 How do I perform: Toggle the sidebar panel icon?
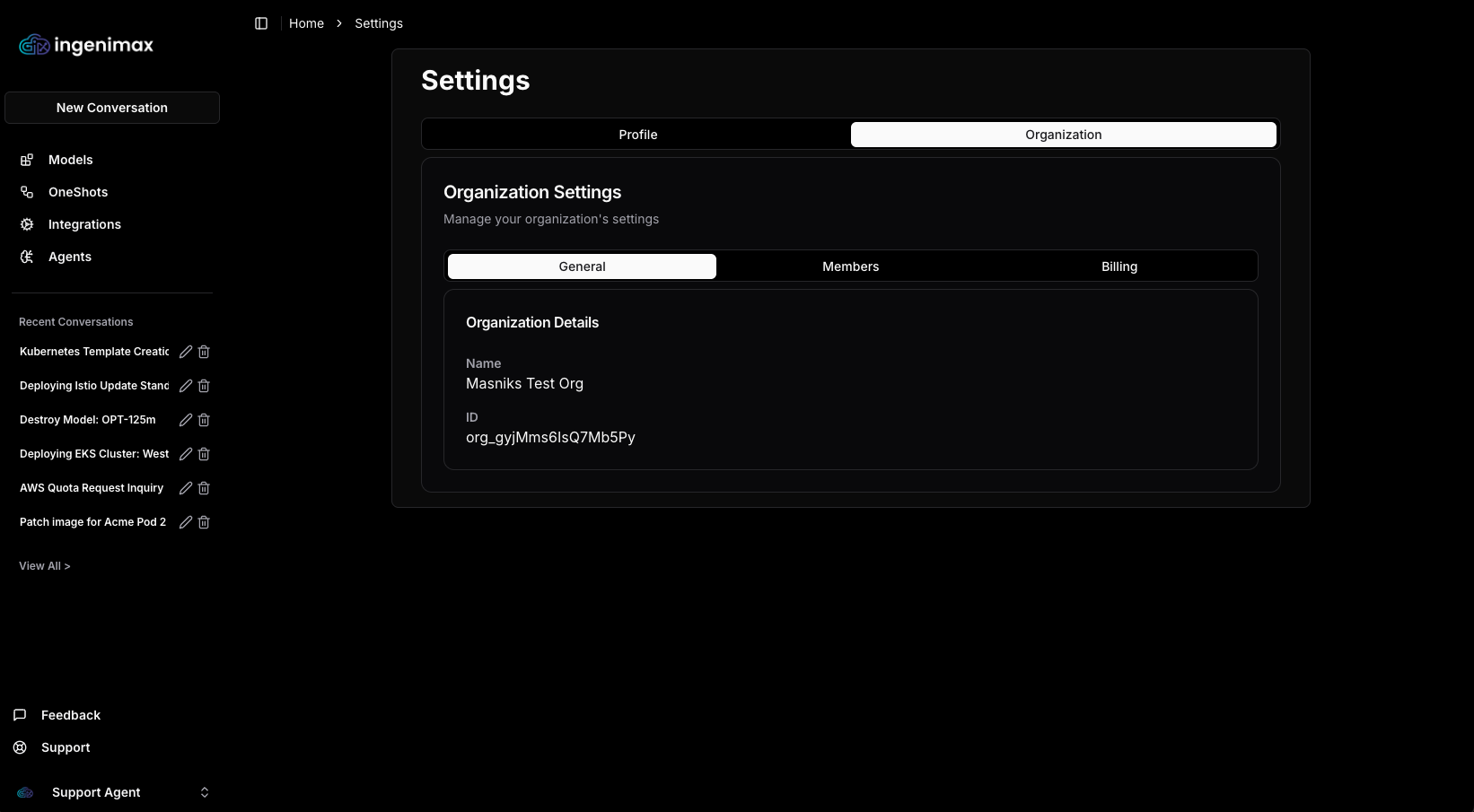(x=261, y=23)
